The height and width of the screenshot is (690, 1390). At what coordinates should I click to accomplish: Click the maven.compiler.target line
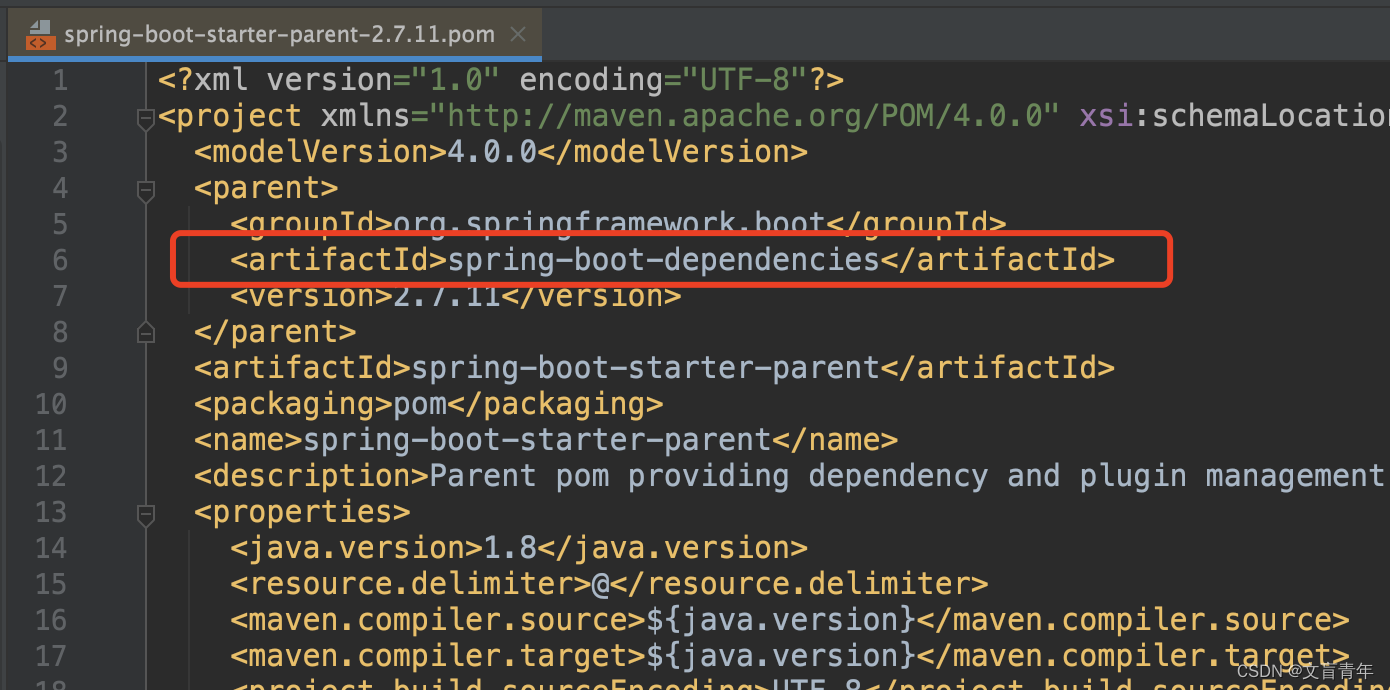pyautogui.click(x=790, y=656)
